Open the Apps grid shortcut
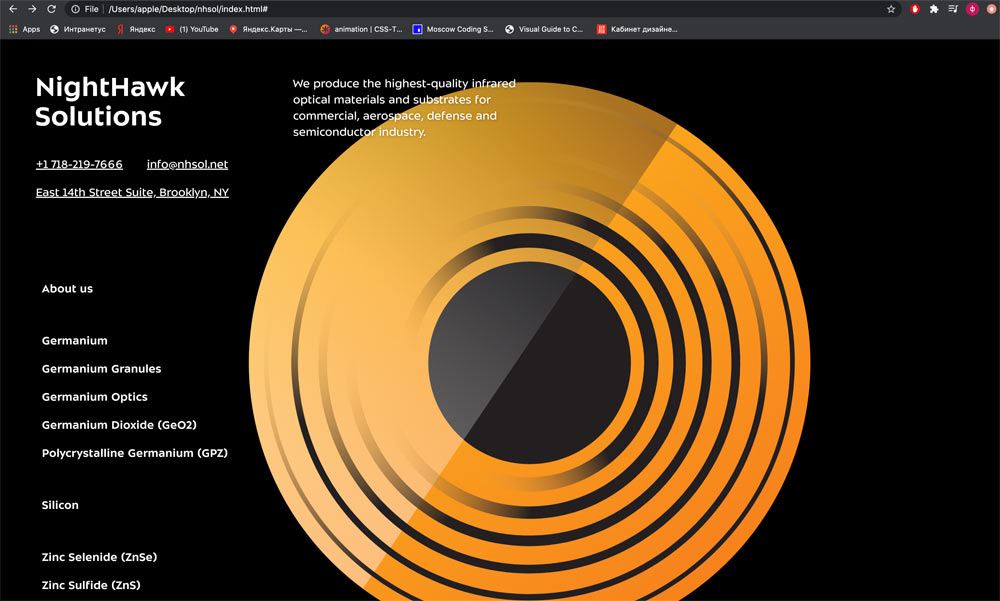 (x=25, y=29)
